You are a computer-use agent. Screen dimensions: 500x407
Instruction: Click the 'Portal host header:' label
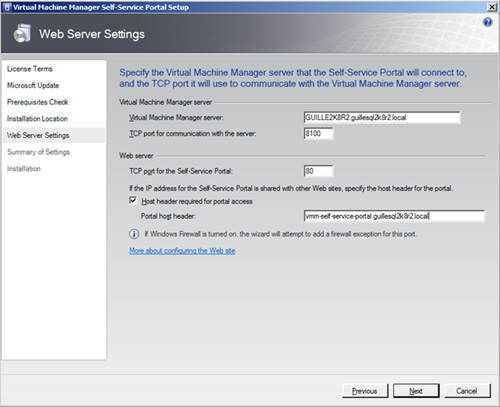click(x=168, y=216)
